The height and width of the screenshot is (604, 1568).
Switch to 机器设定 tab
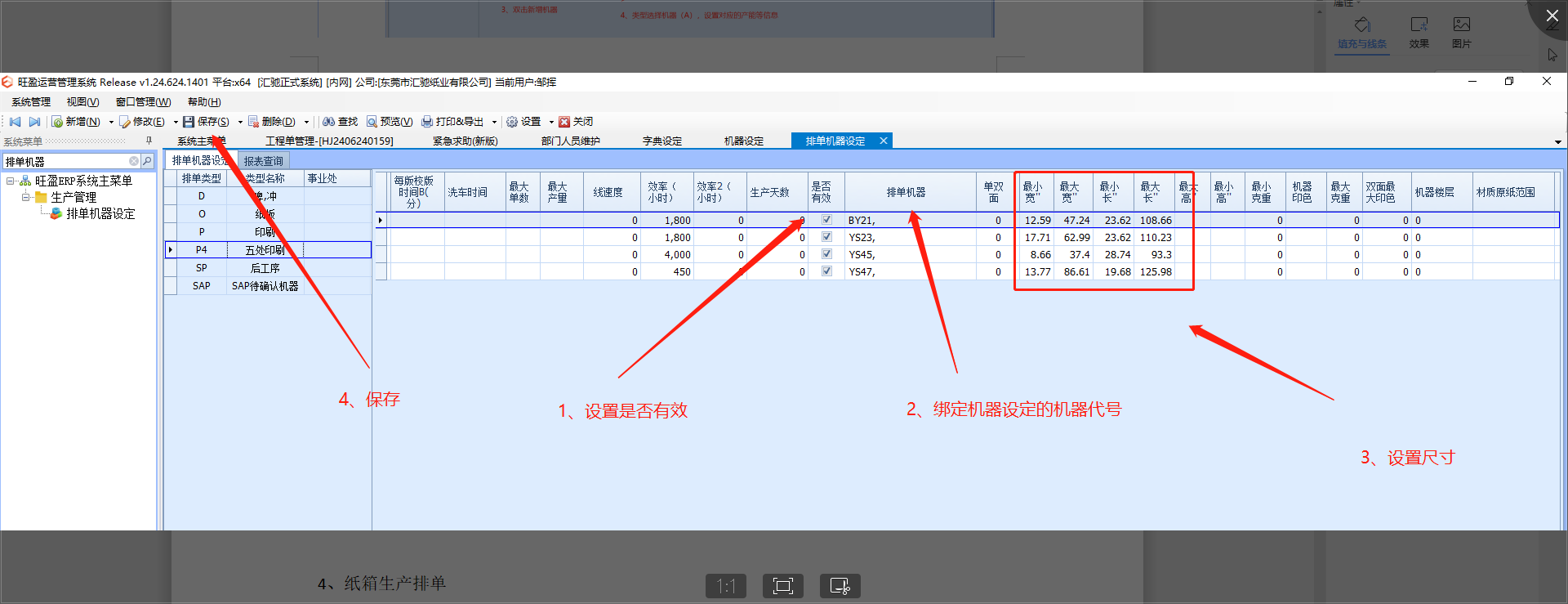744,141
